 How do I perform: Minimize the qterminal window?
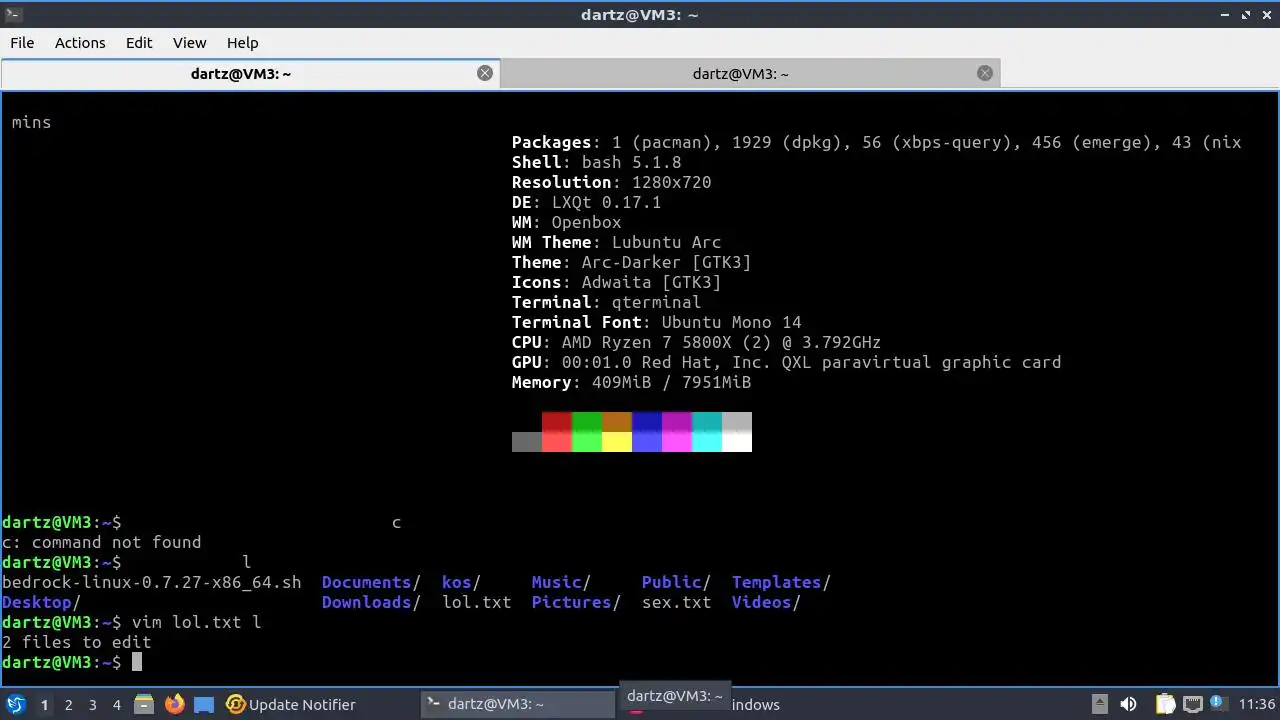coord(1226,15)
